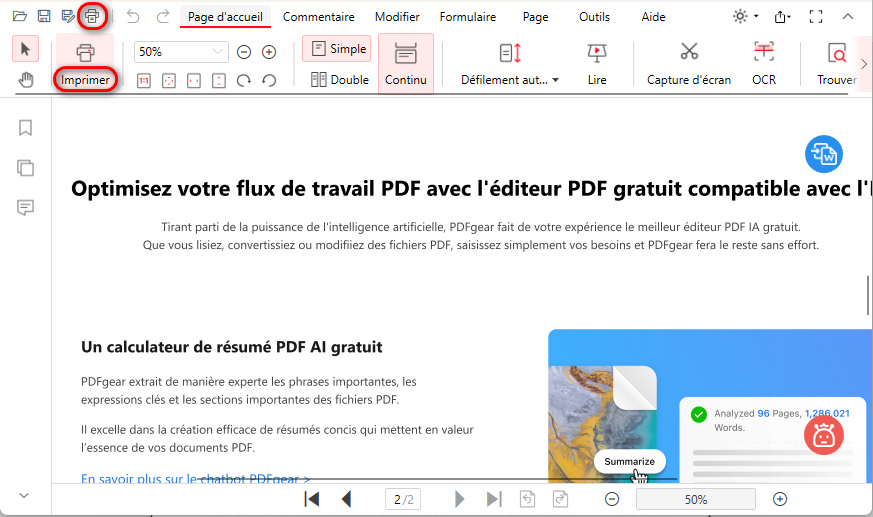873x517 pixels.
Task: Open Page d'accueil tab
Action: [x=225, y=17]
